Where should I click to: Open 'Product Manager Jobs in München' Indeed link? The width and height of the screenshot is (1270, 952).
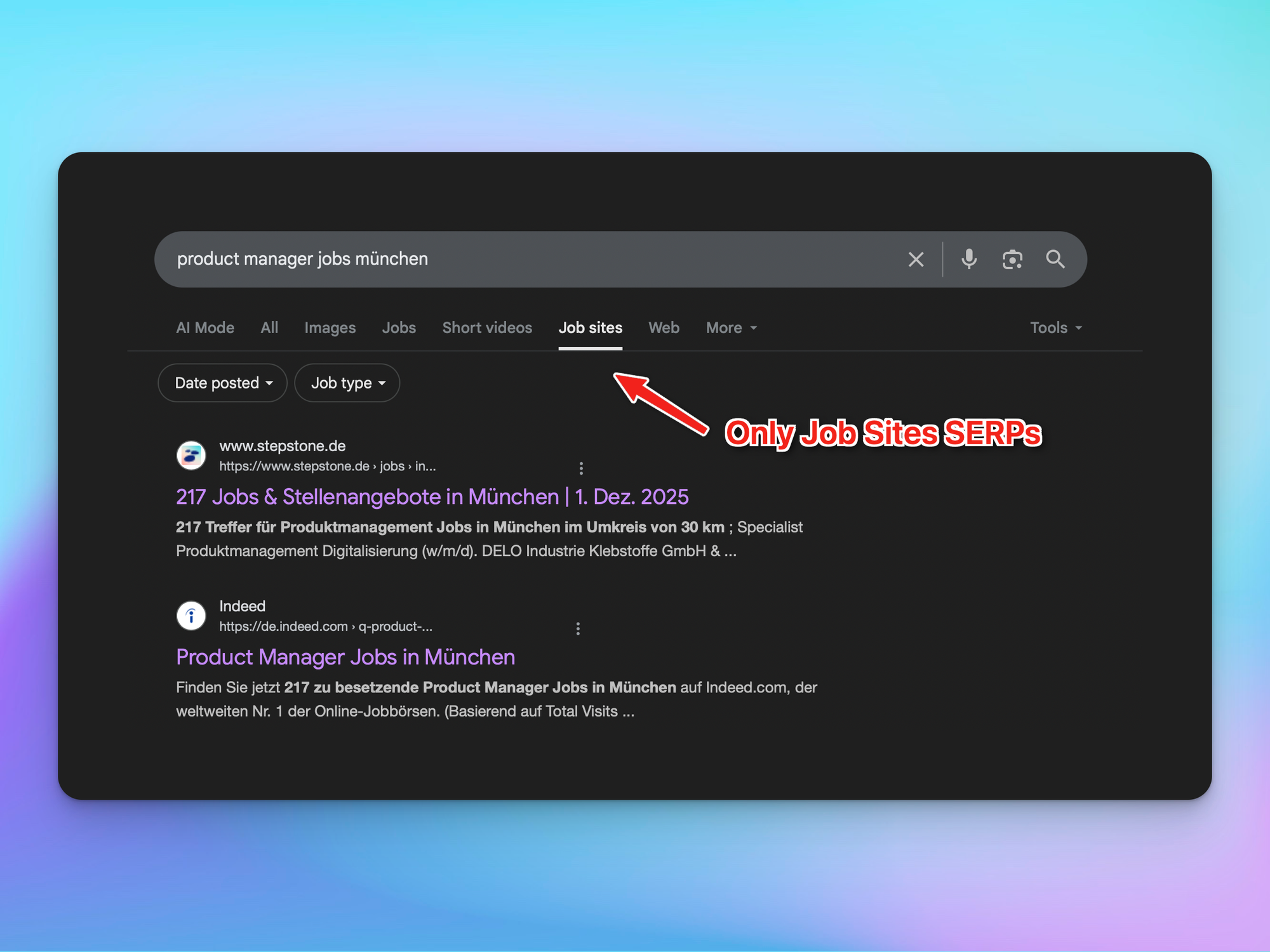click(345, 657)
